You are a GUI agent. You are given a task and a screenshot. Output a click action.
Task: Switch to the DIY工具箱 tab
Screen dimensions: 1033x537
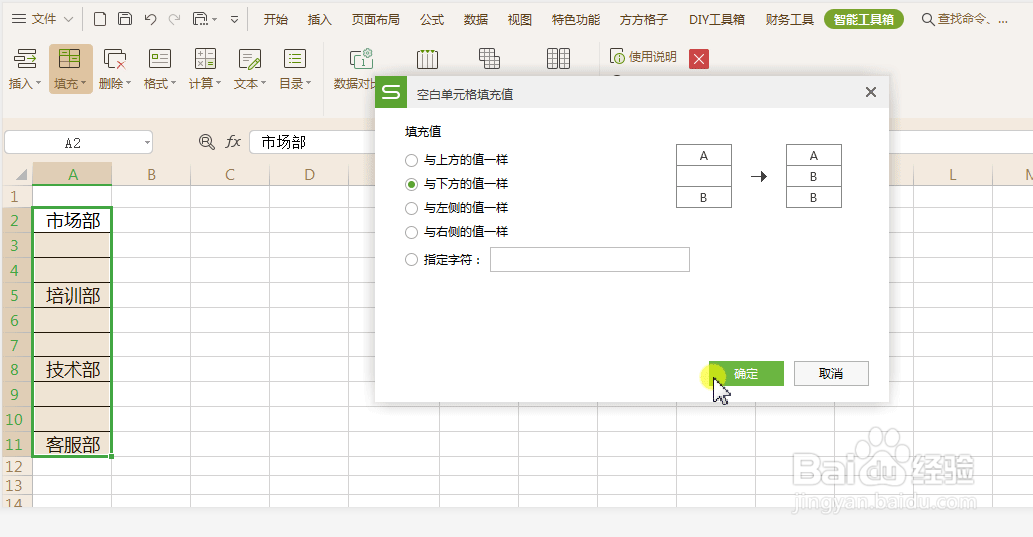(x=717, y=20)
